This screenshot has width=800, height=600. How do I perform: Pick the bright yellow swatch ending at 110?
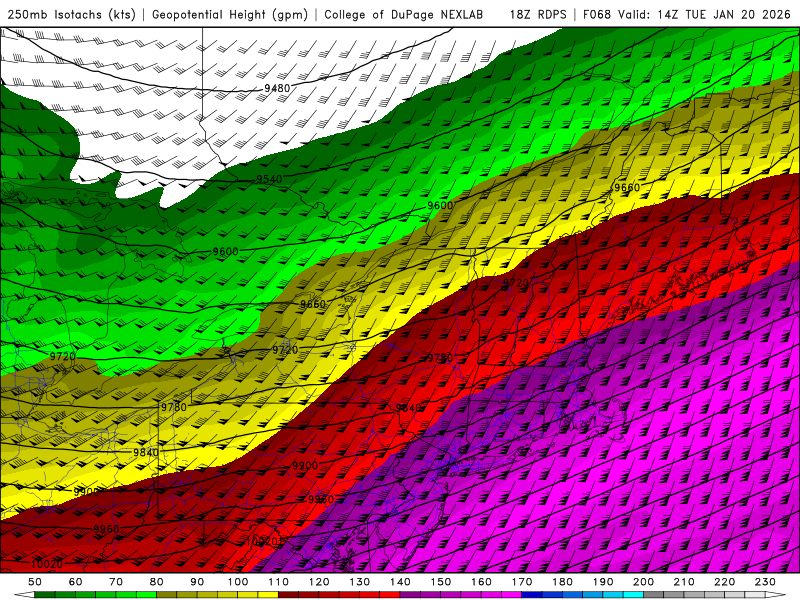coord(268,595)
